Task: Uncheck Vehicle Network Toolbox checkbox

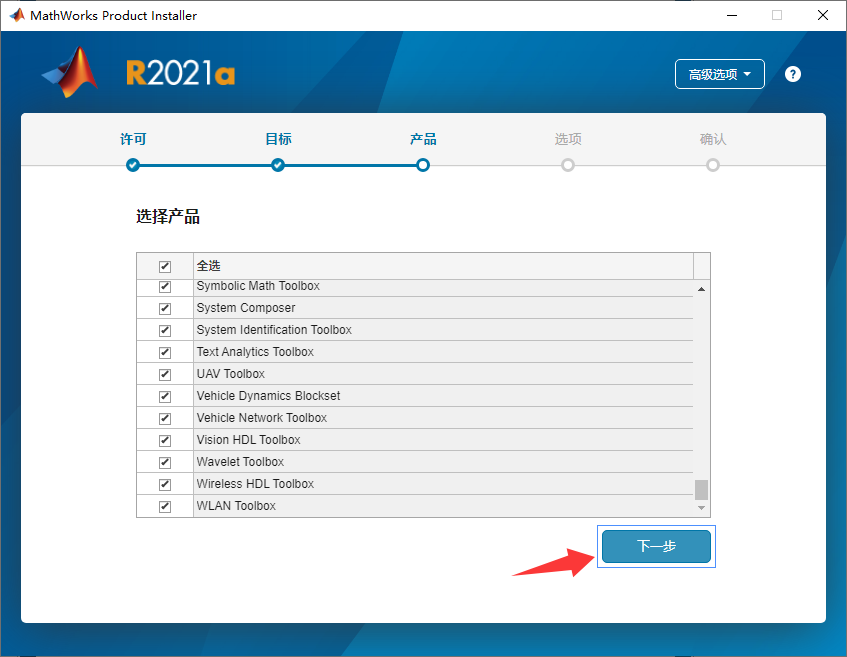Action: 165,419
